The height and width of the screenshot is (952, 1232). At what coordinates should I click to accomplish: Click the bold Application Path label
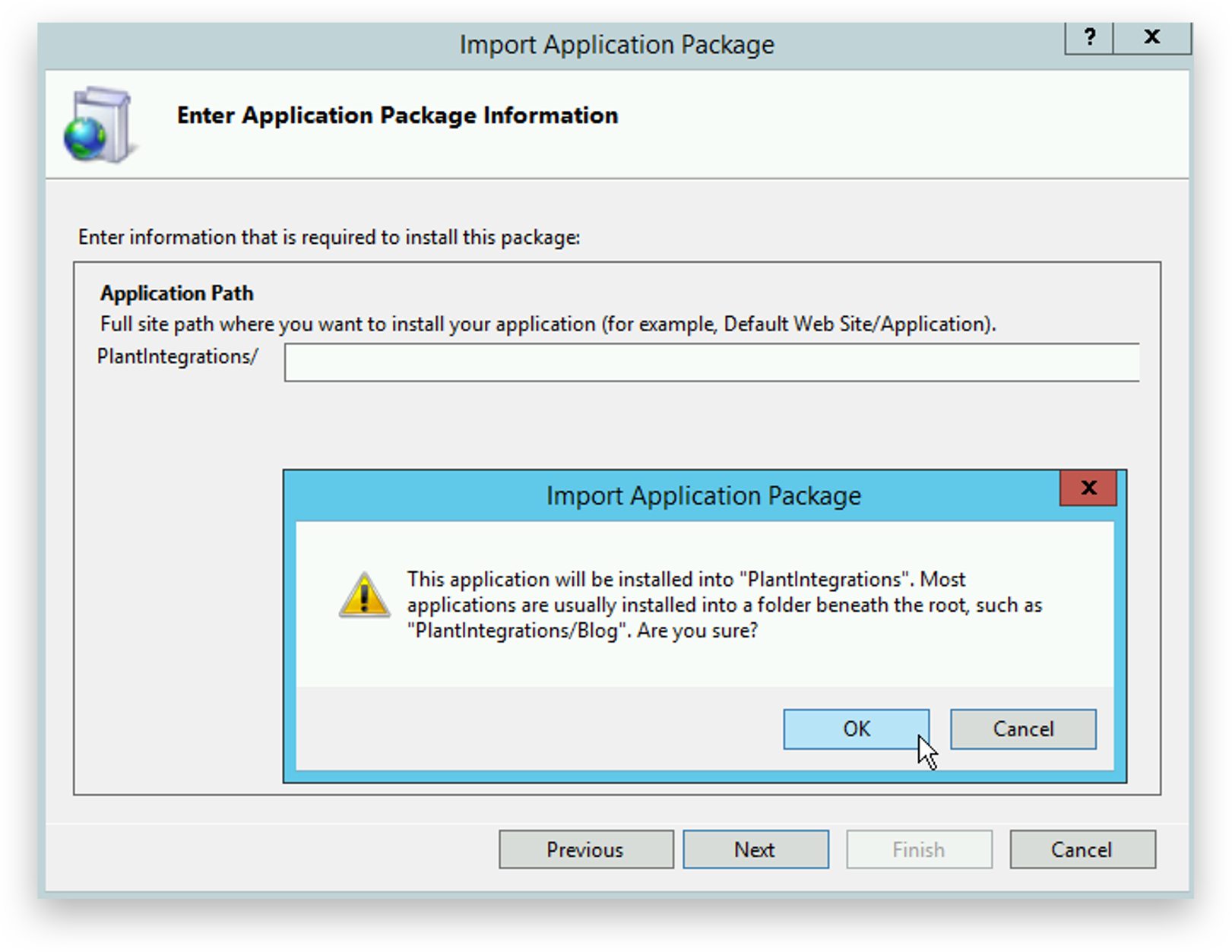tap(177, 293)
